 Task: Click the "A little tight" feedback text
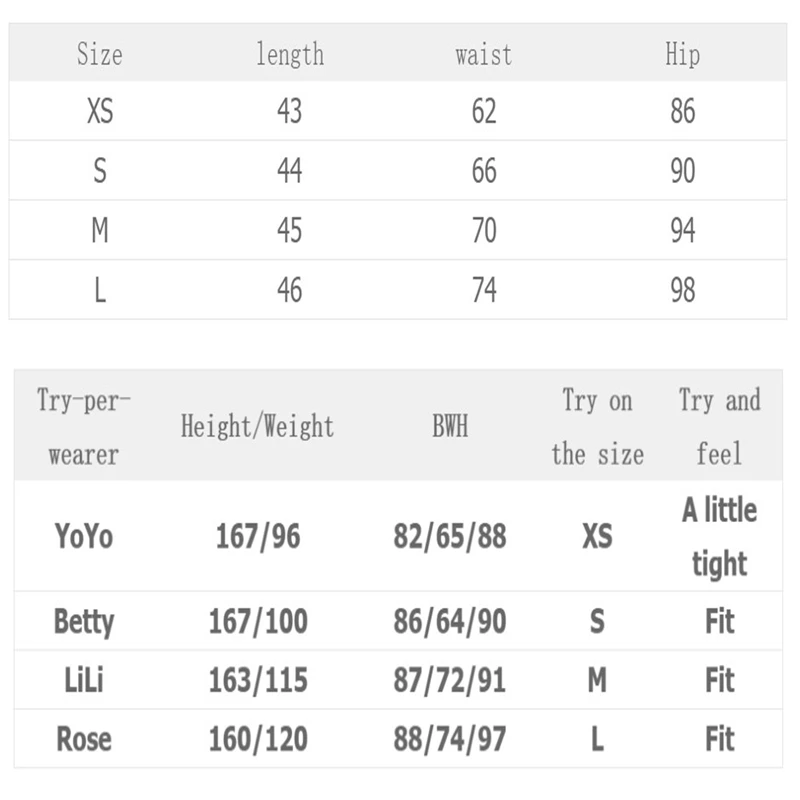click(719, 536)
